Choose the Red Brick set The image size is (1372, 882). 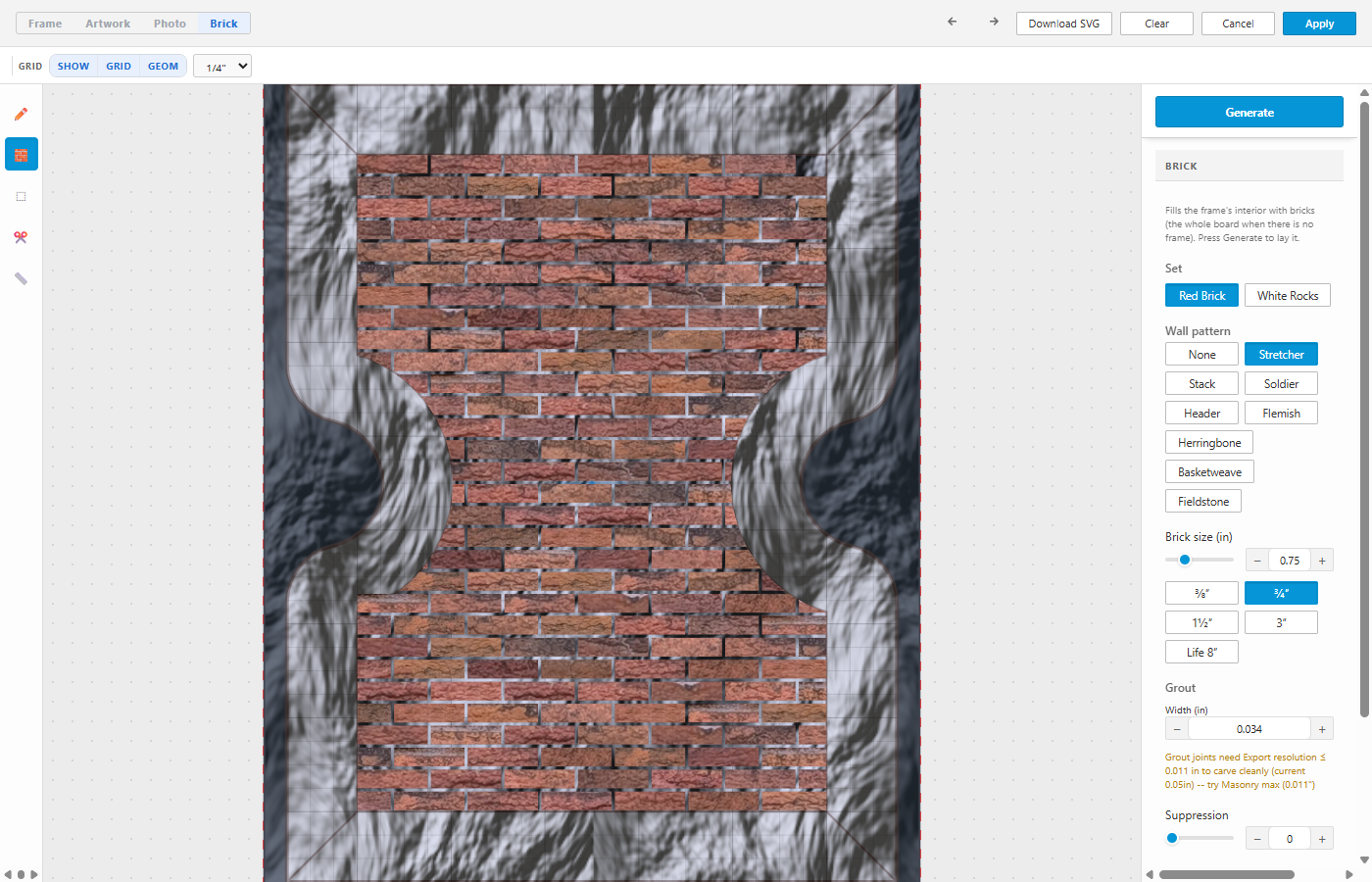[1201, 295]
